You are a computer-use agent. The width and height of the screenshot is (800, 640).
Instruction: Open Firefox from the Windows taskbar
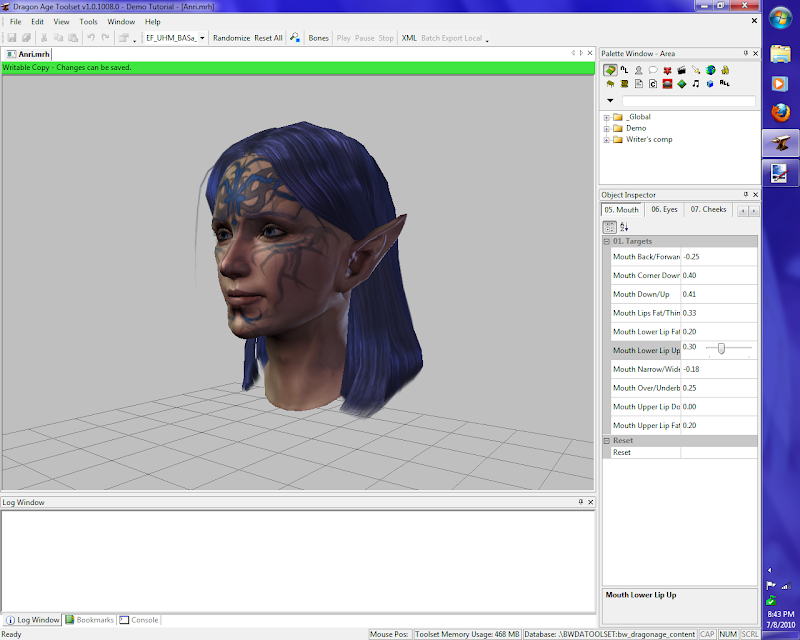(780, 113)
